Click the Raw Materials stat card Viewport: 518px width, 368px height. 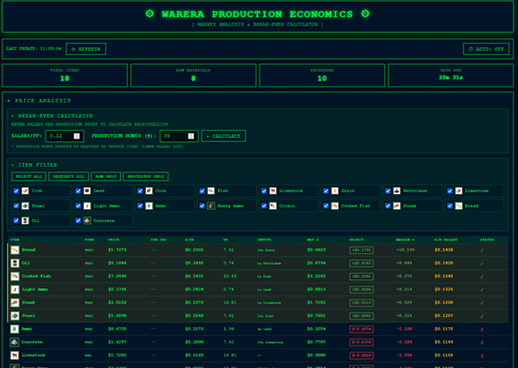click(193, 75)
